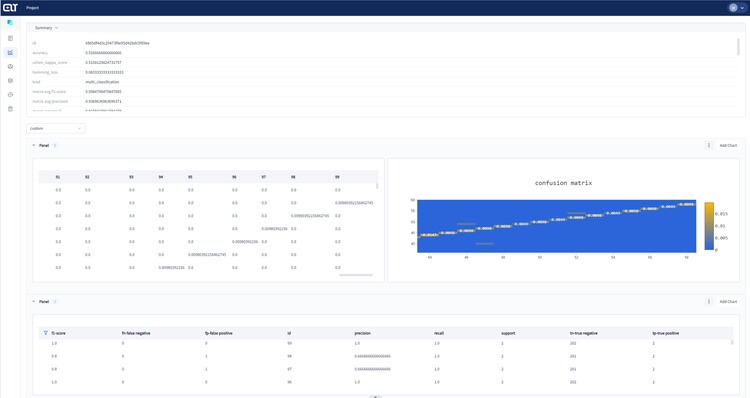Click the confusion matrix color scale bar

click(x=709, y=226)
